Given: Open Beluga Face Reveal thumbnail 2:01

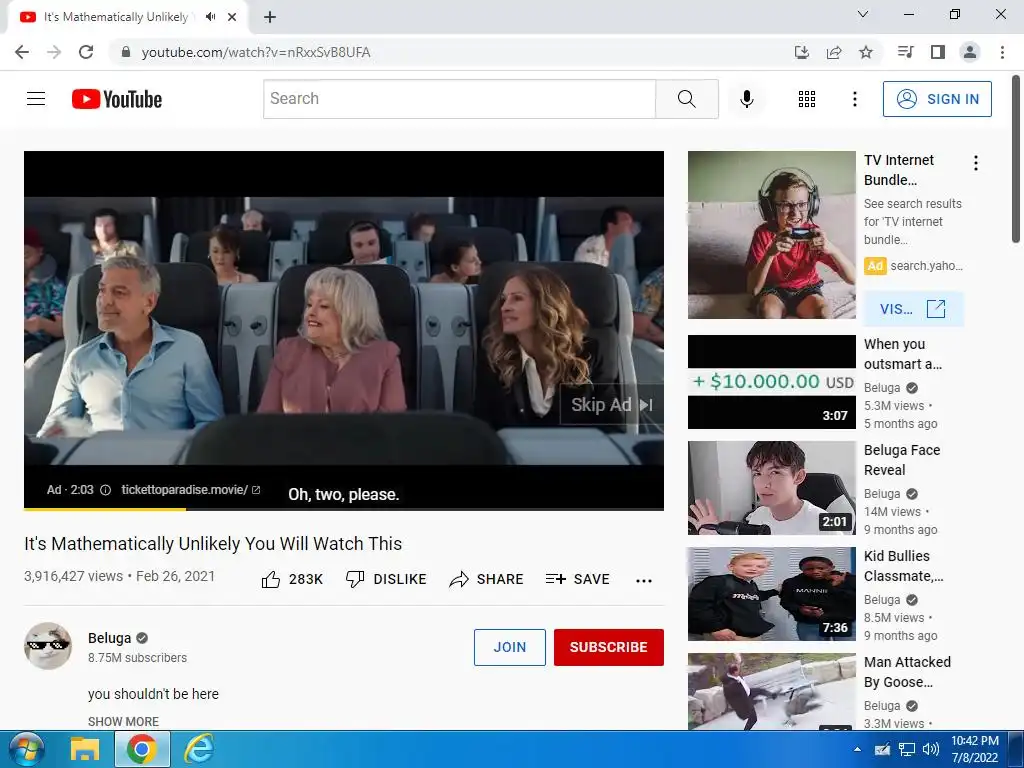Looking at the screenshot, I should coord(771,488).
